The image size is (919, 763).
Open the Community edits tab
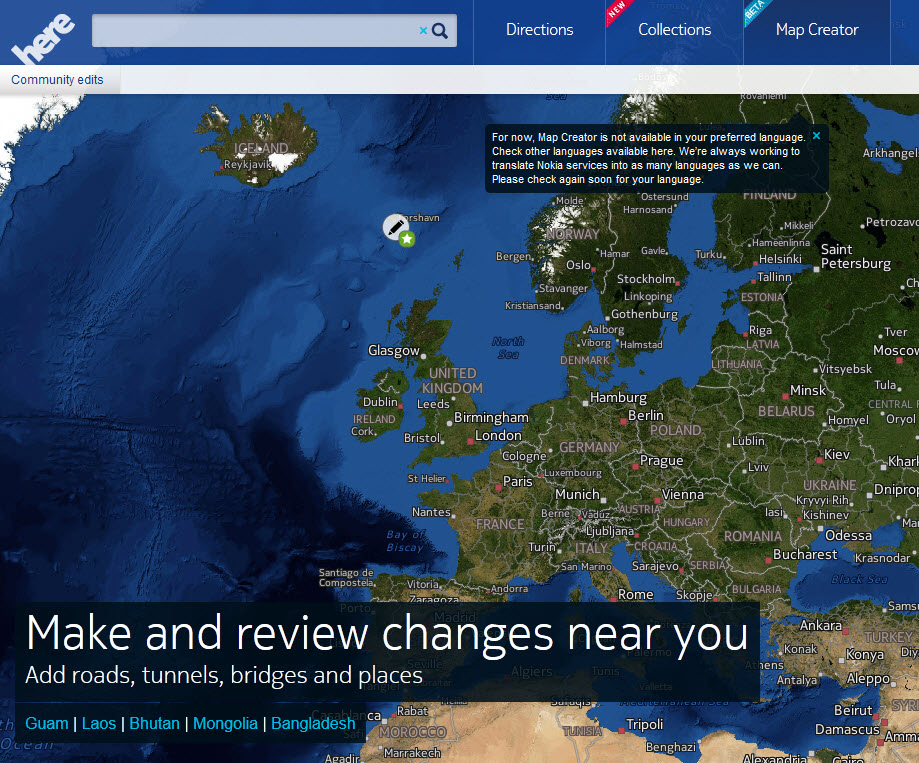(x=58, y=79)
